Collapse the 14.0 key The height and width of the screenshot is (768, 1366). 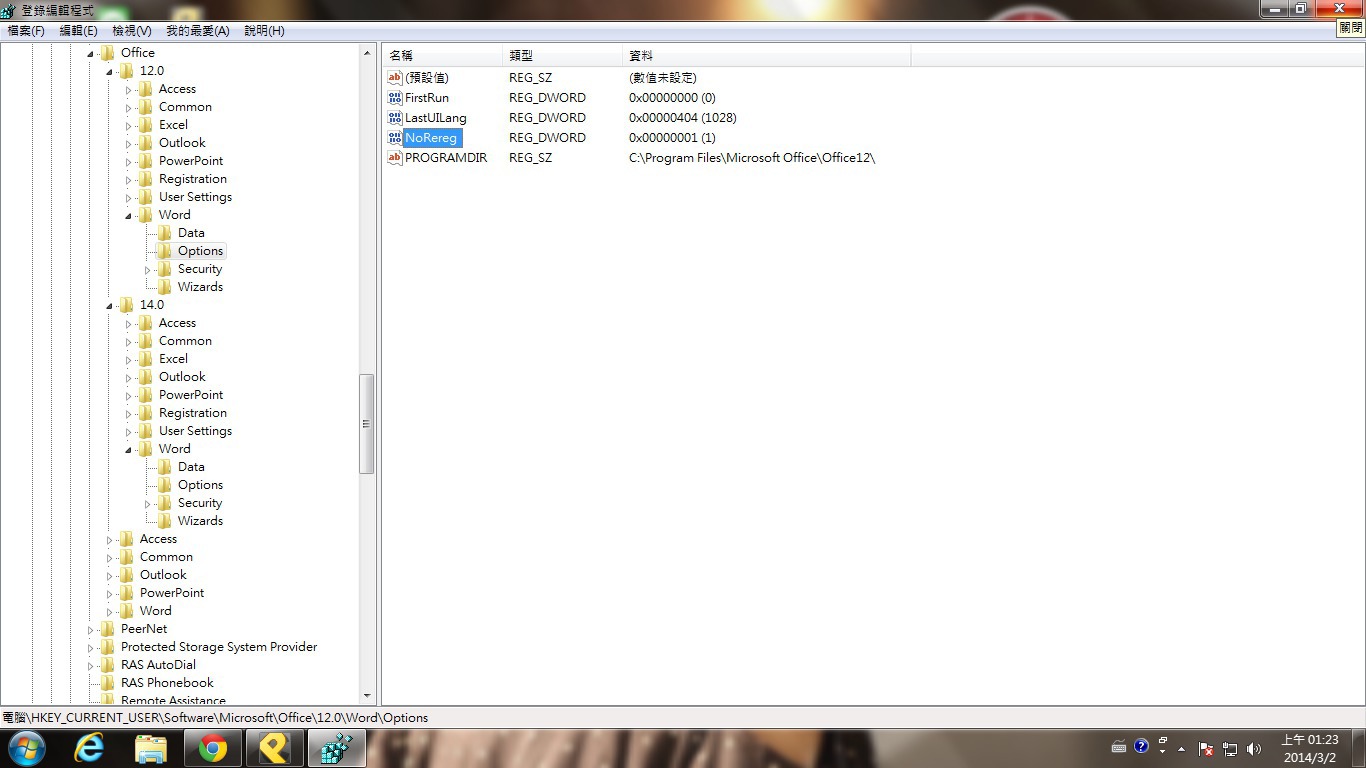110,305
